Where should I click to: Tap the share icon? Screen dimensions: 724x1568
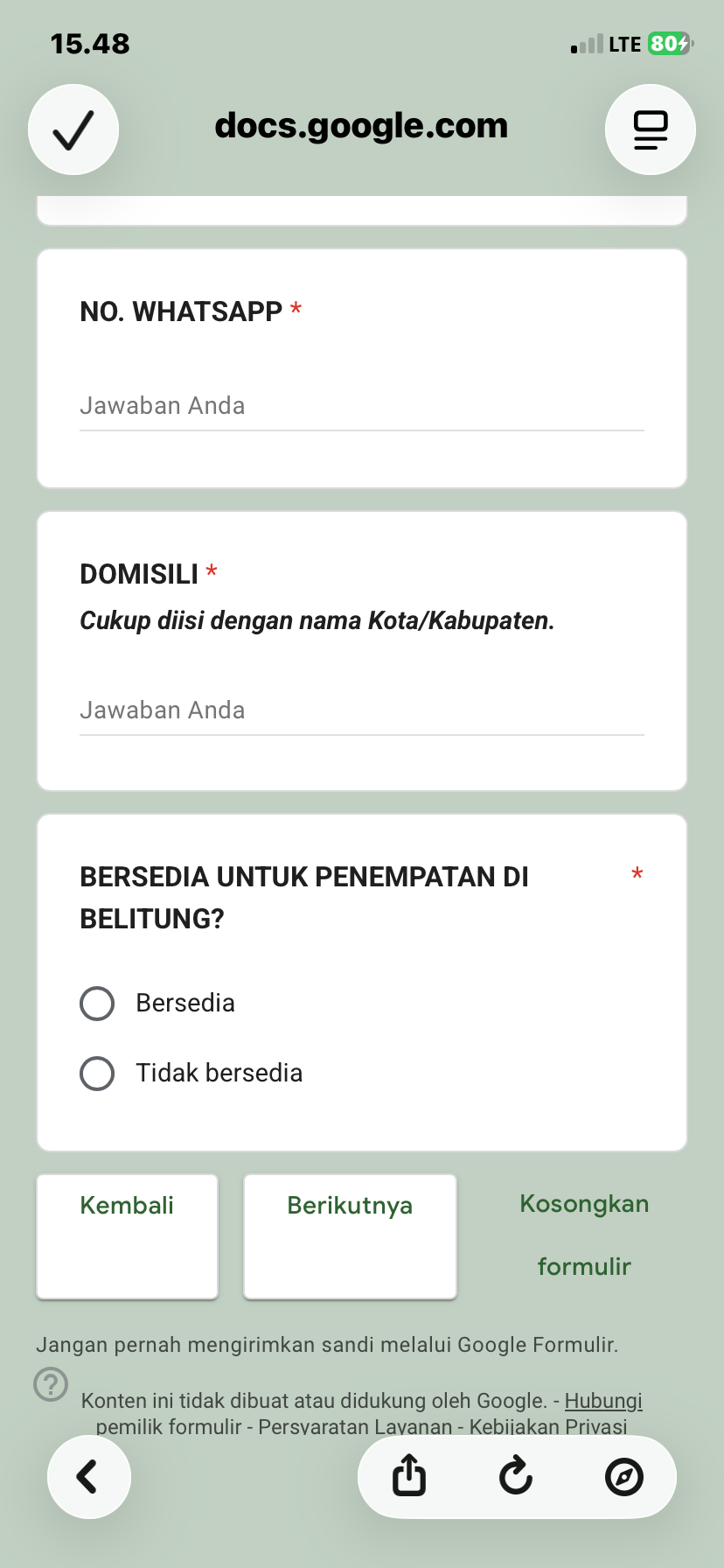pyautogui.click(x=409, y=1476)
